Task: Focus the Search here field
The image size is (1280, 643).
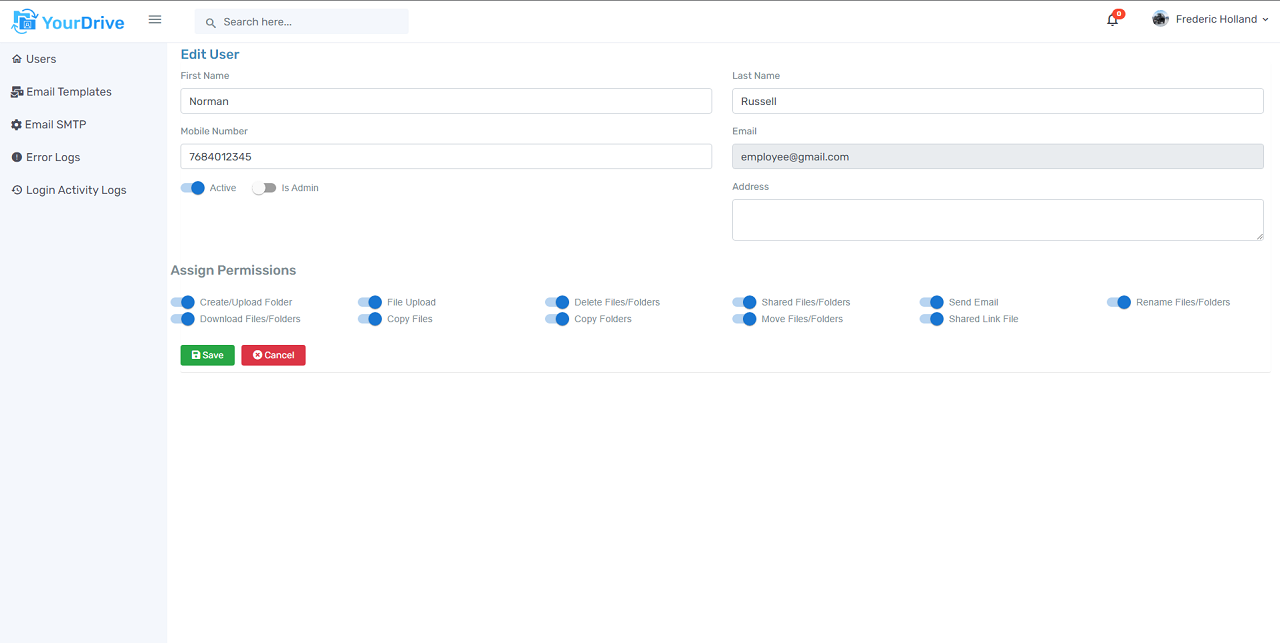Action: pos(302,22)
